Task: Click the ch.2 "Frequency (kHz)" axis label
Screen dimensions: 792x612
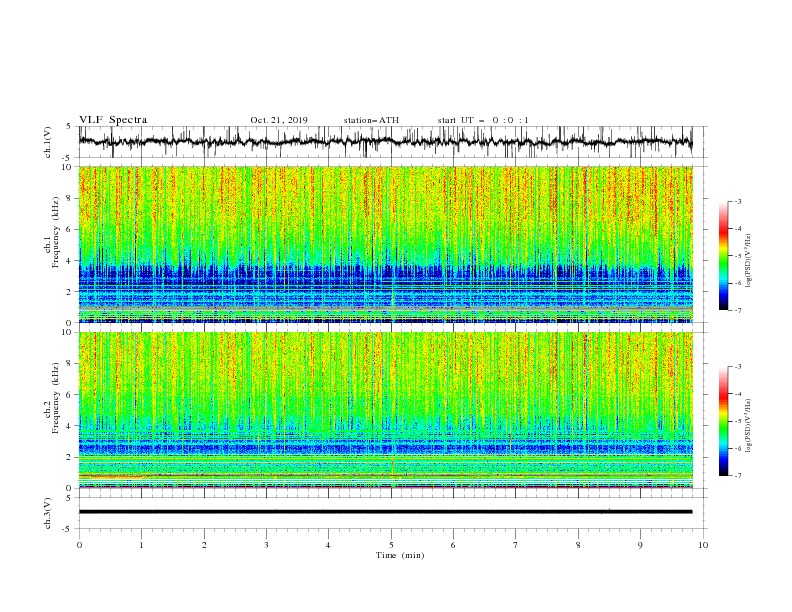Action: click(56, 398)
